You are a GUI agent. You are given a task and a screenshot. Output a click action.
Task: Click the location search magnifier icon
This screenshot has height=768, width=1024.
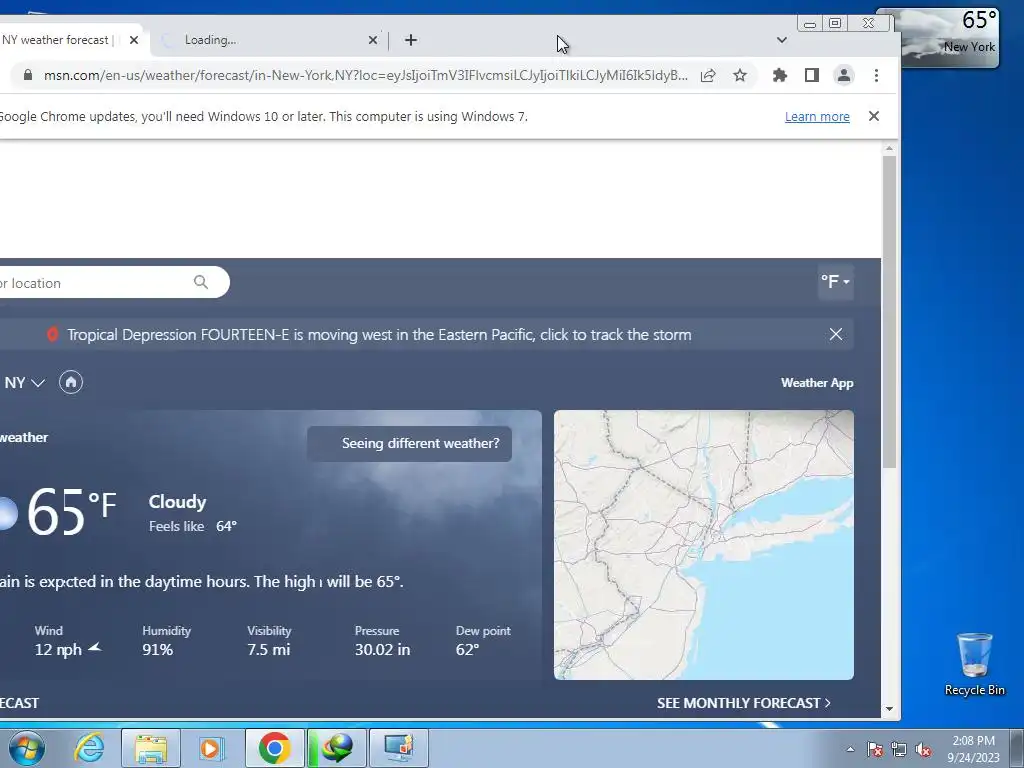(201, 282)
